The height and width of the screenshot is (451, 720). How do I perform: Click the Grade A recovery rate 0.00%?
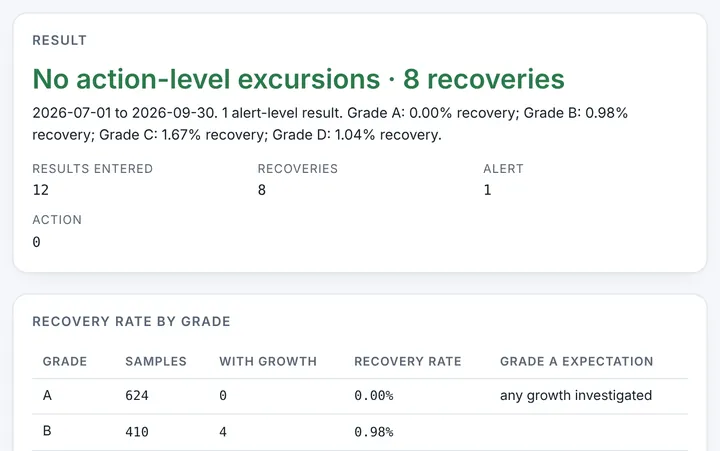pos(374,395)
